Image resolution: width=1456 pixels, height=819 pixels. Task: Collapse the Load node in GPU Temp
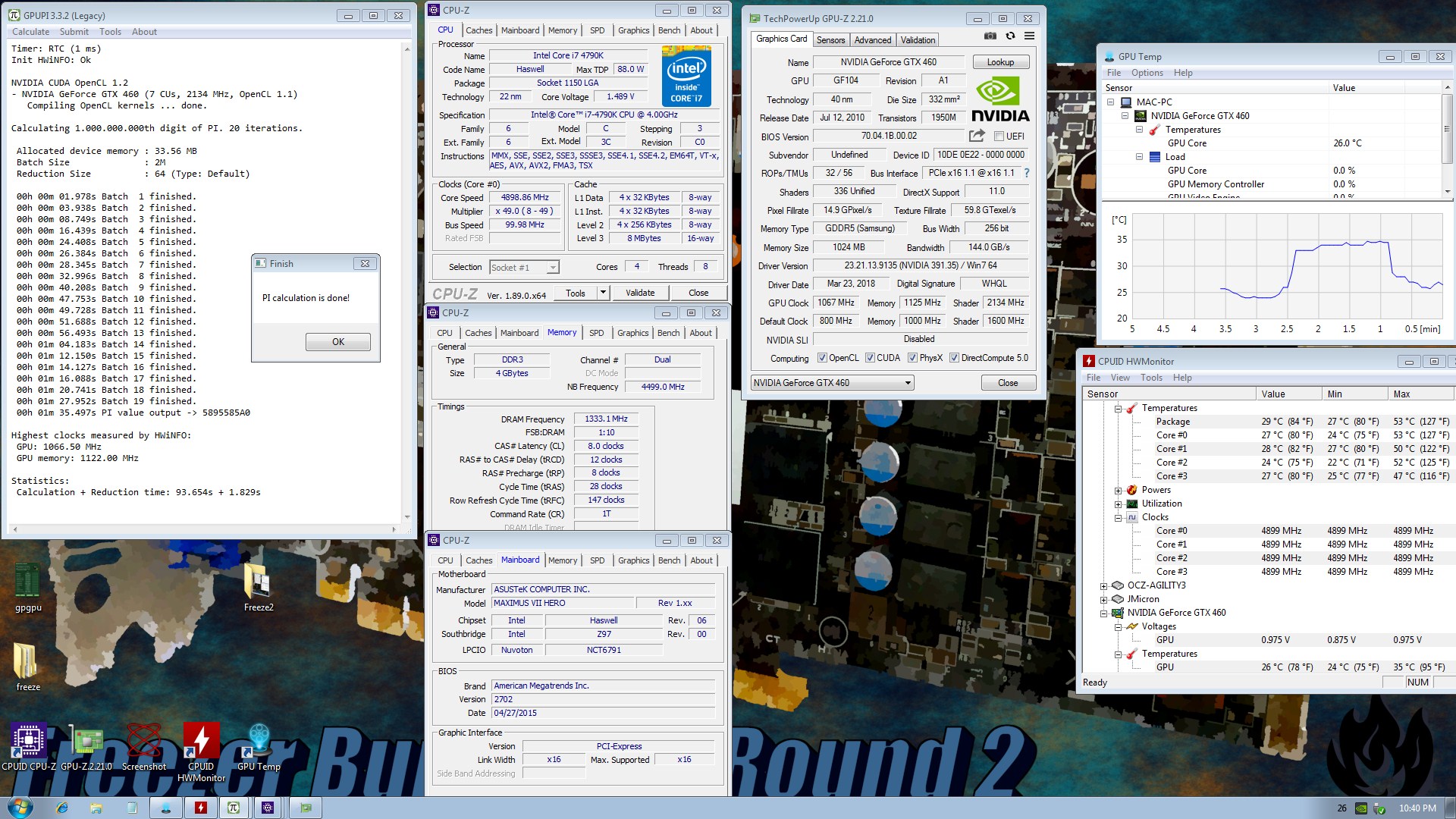1139,157
